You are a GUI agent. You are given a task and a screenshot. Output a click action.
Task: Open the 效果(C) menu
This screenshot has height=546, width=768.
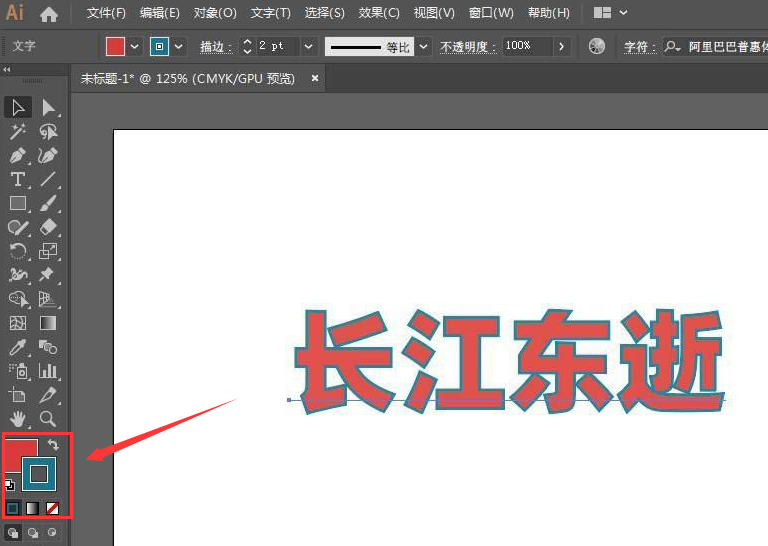[x=379, y=13]
